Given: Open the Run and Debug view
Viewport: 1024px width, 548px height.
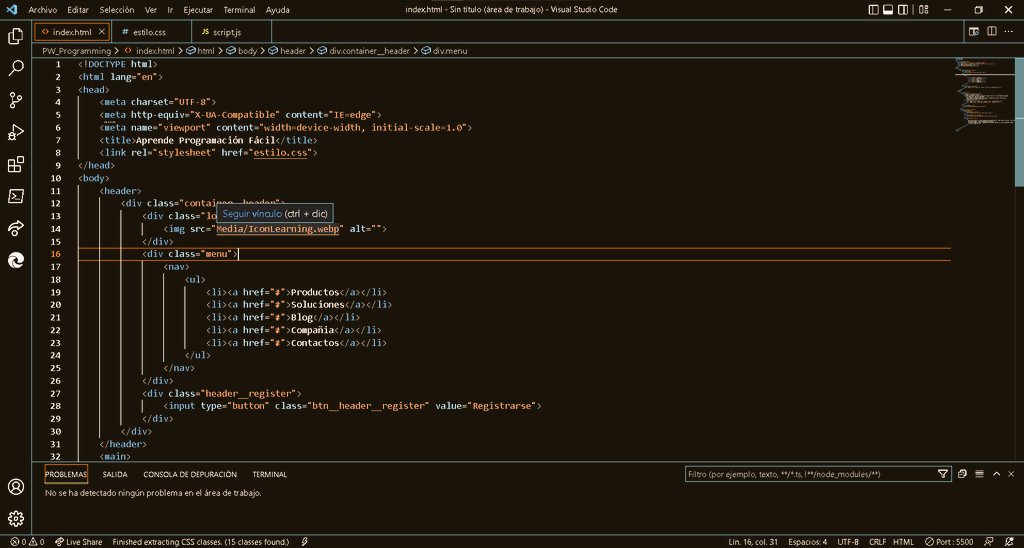Looking at the screenshot, I should point(16,132).
